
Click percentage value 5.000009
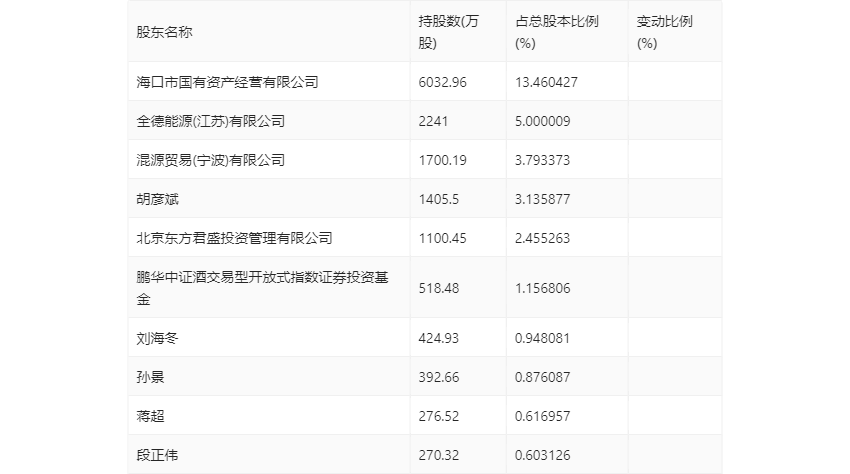coord(543,121)
